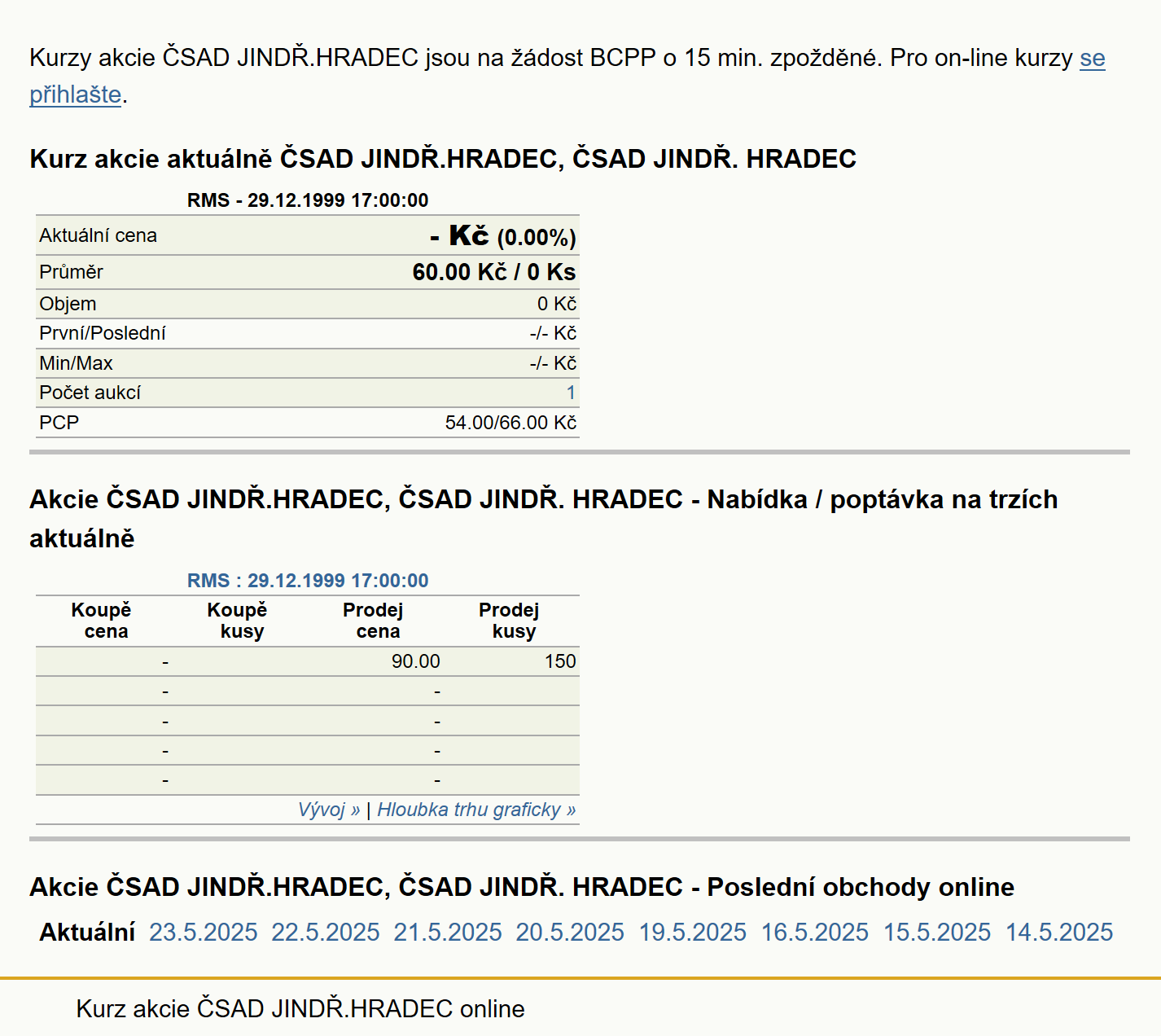1161x1036 pixels.
Task: Select the '0 Kč' volume value
Action: [x=557, y=304]
